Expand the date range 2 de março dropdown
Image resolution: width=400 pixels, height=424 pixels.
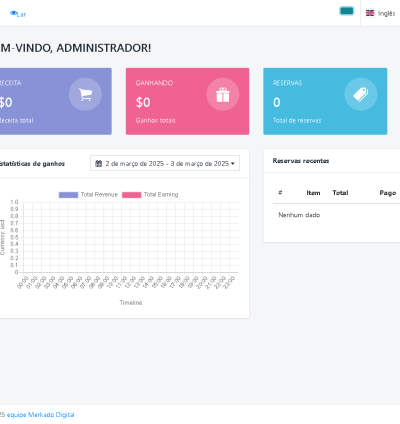(x=165, y=163)
